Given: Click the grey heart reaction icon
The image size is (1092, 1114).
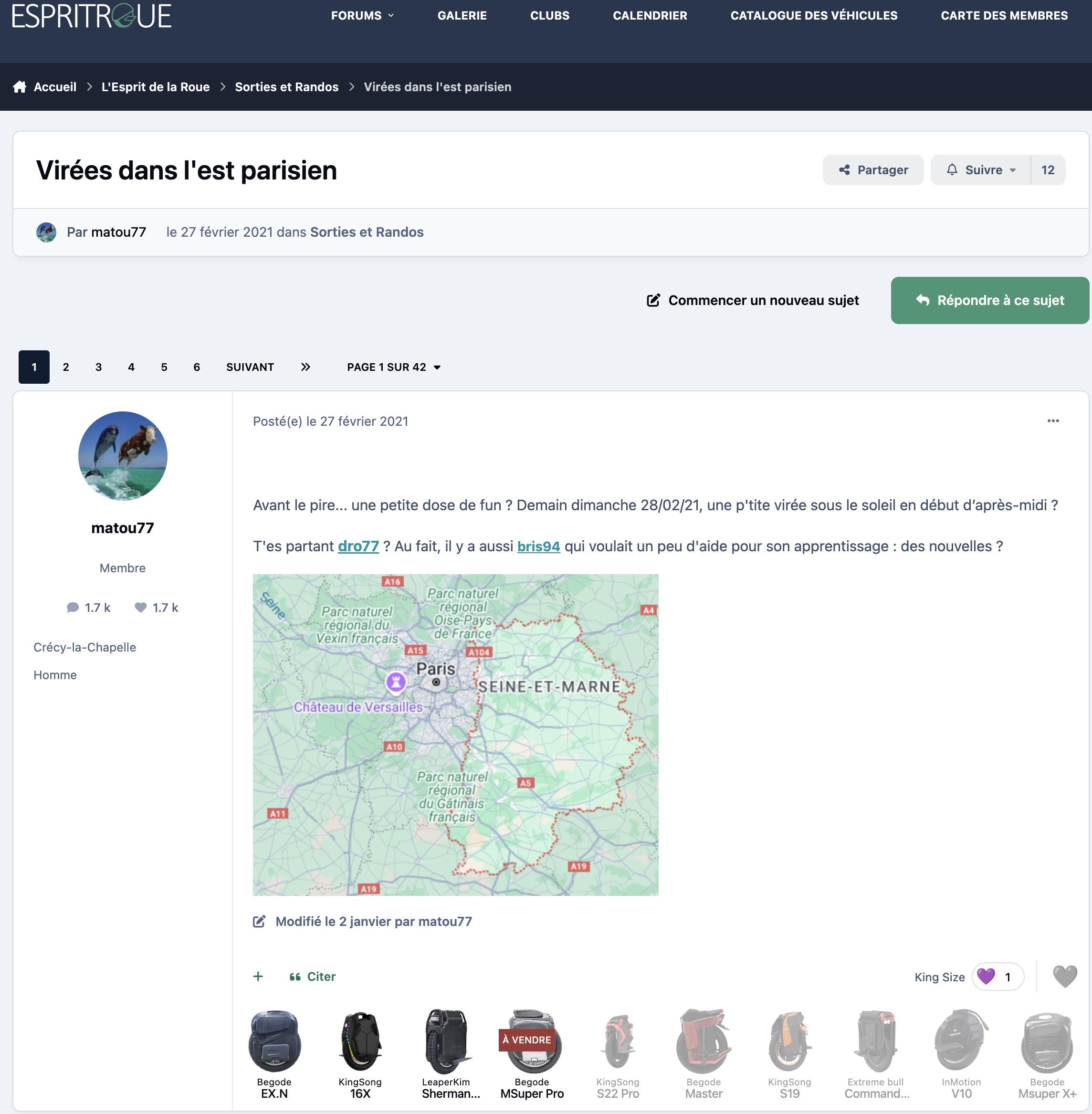Looking at the screenshot, I should coord(1065,977).
